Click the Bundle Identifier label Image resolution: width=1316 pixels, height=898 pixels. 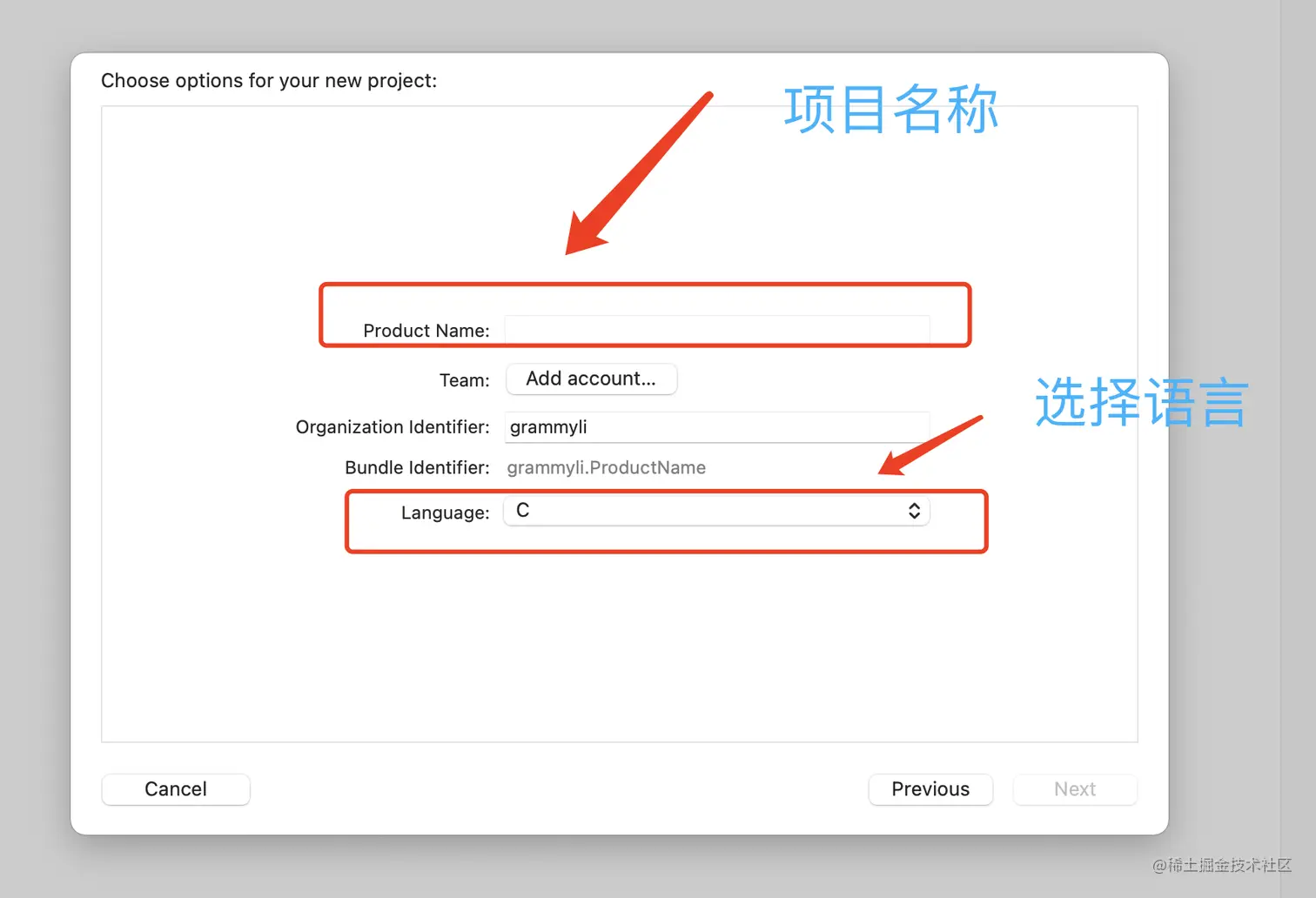pos(416,467)
